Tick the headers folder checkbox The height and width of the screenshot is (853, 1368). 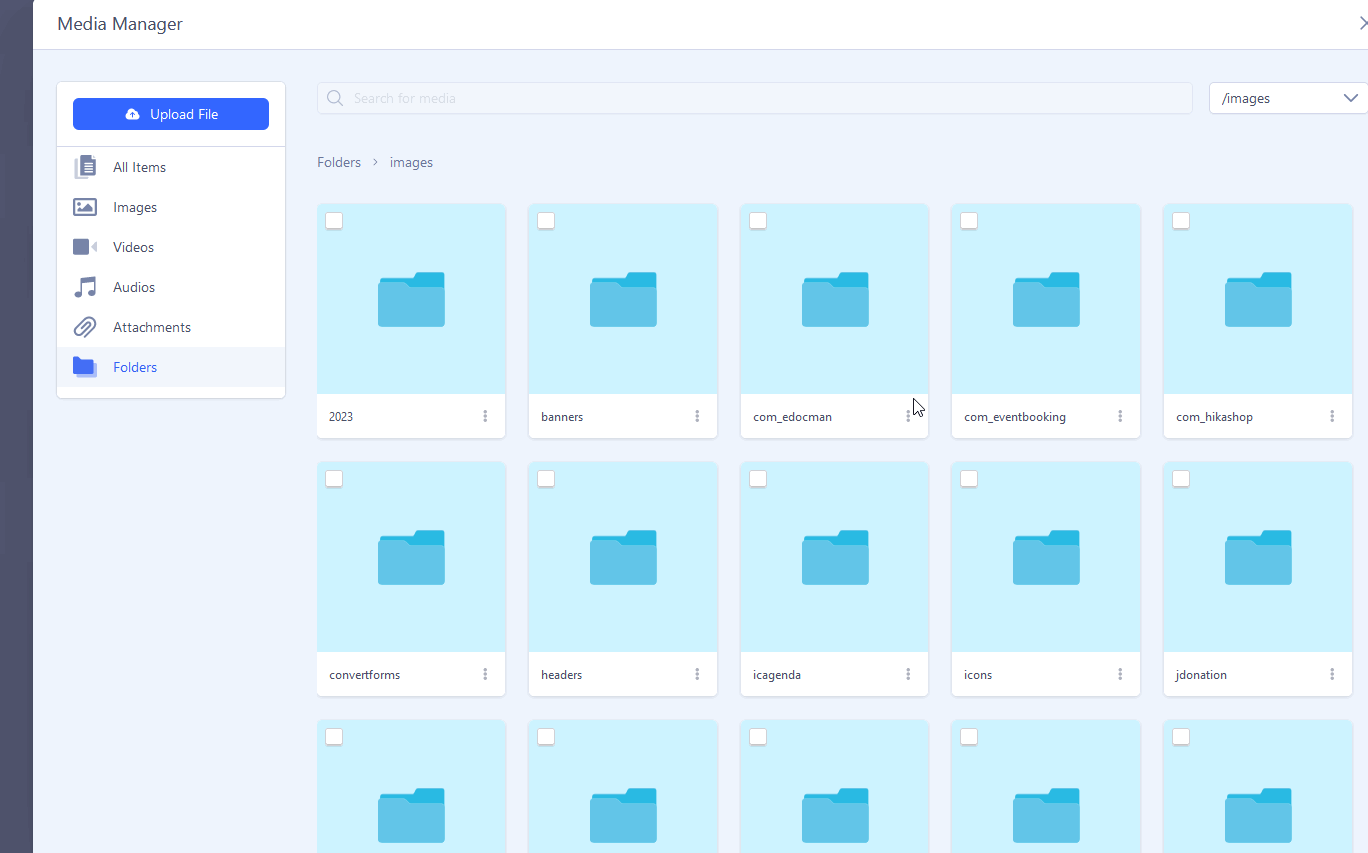click(546, 479)
